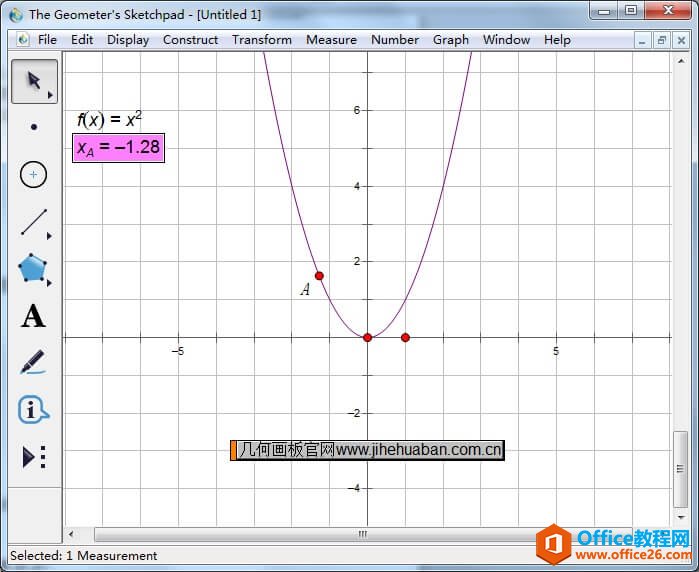Expand the Straightedge tool flyout triangle
The height and width of the screenshot is (572, 699).
pos(49,236)
